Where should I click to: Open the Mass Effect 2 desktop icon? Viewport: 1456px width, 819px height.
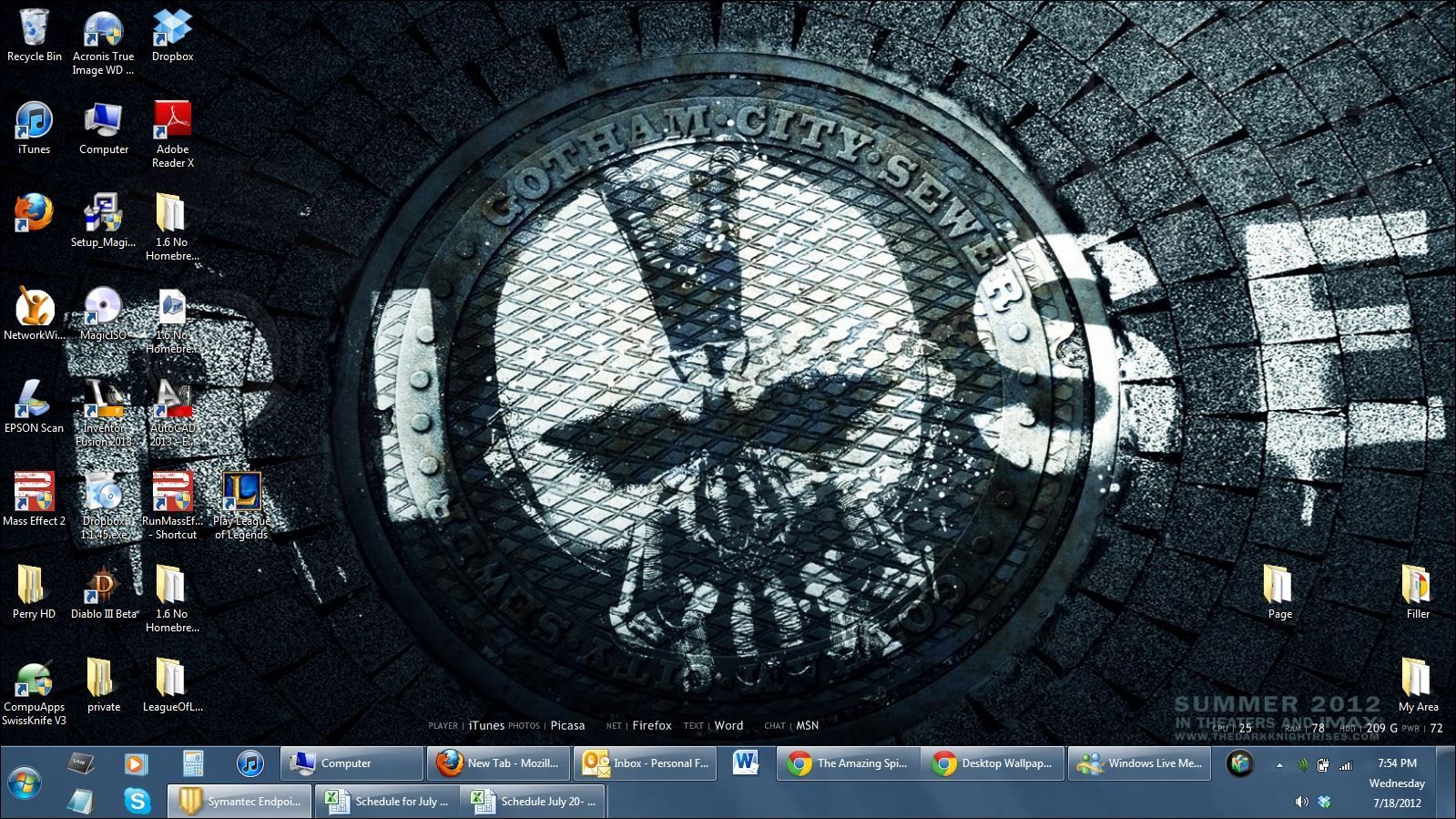tap(34, 495)
